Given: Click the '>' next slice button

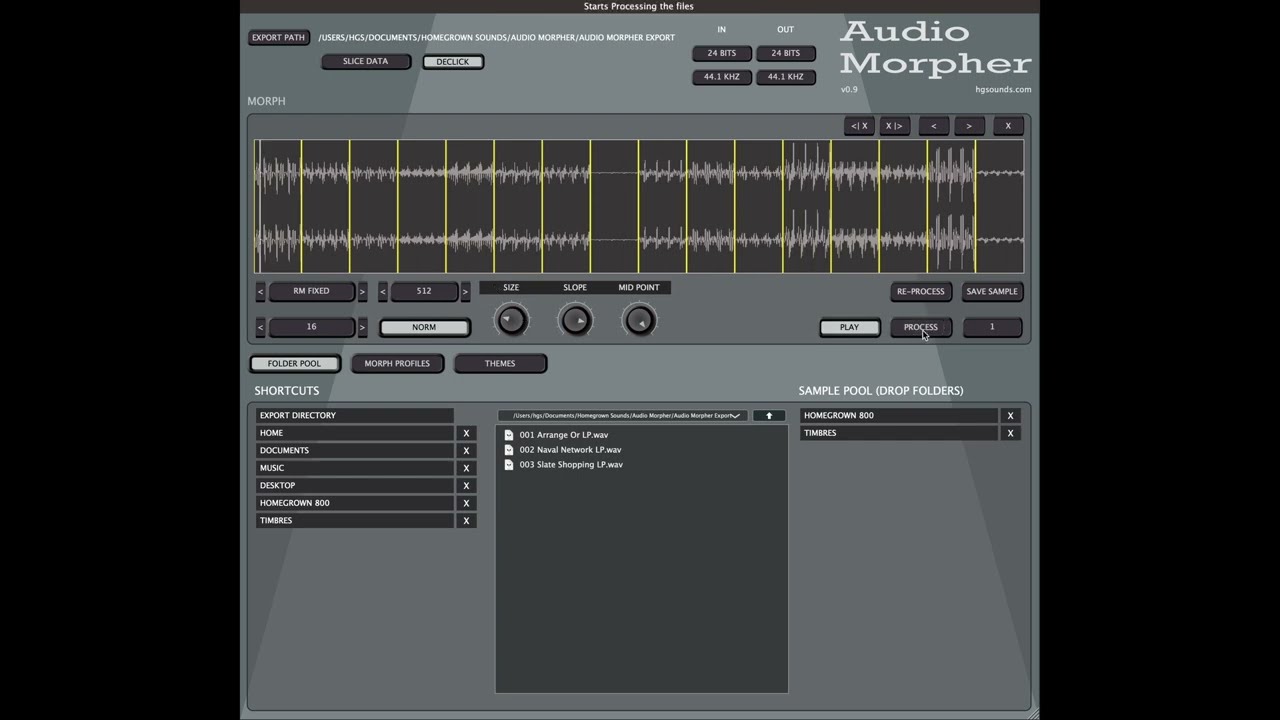Looking at the screenshot, I should (x=969, y=126).
